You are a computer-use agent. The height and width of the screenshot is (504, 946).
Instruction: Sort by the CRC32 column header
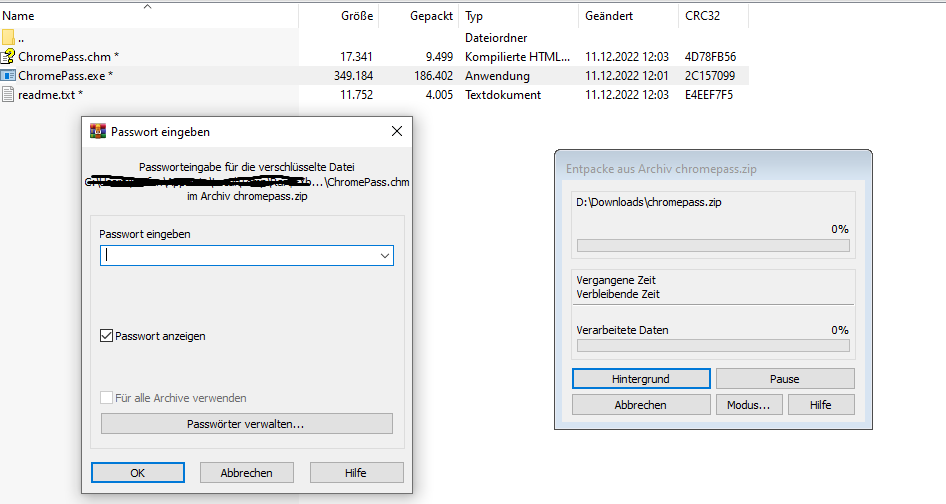[702, 16]
